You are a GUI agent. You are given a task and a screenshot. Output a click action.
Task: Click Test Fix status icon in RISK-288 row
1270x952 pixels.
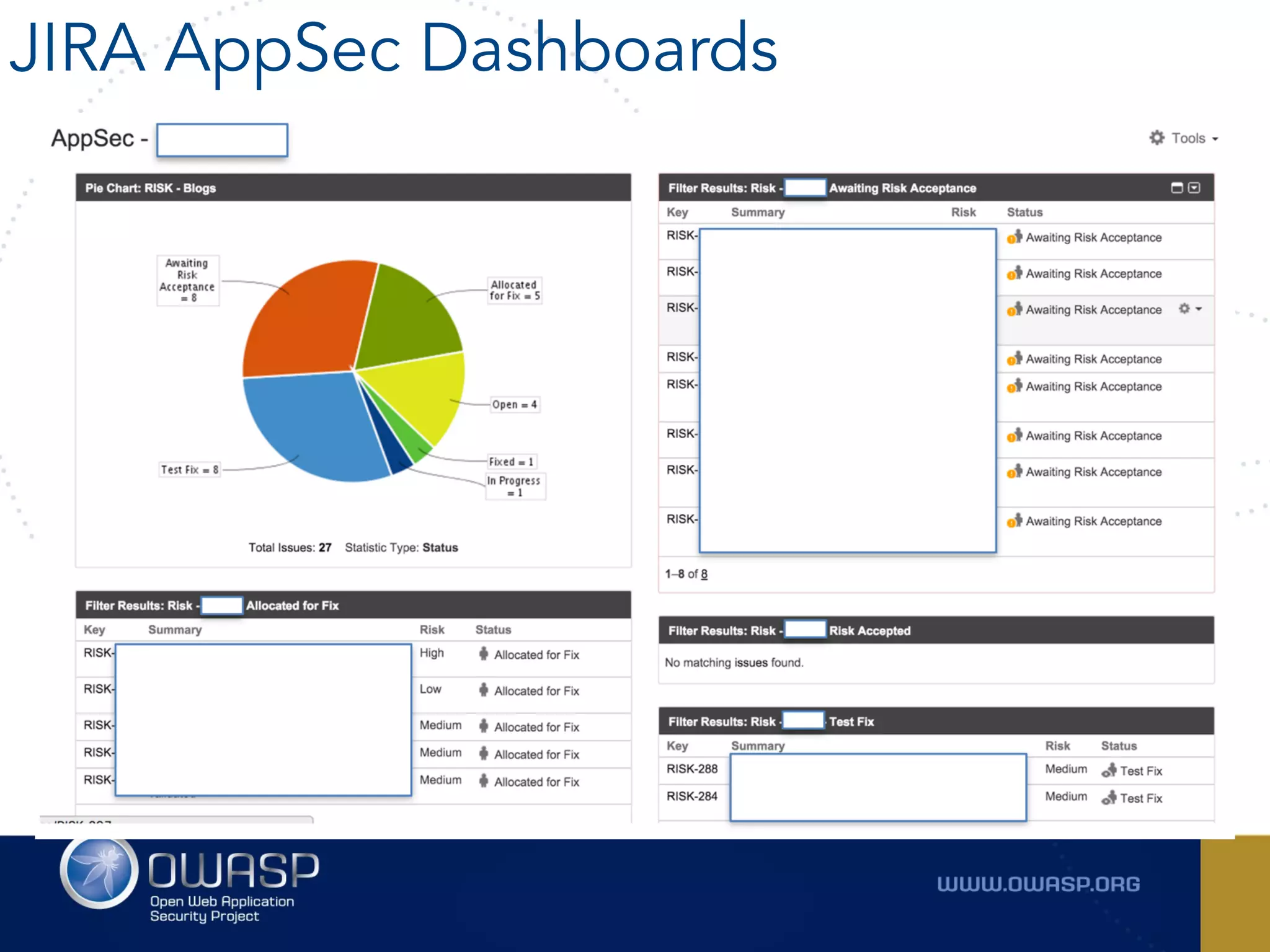[x=1109, y=770]
